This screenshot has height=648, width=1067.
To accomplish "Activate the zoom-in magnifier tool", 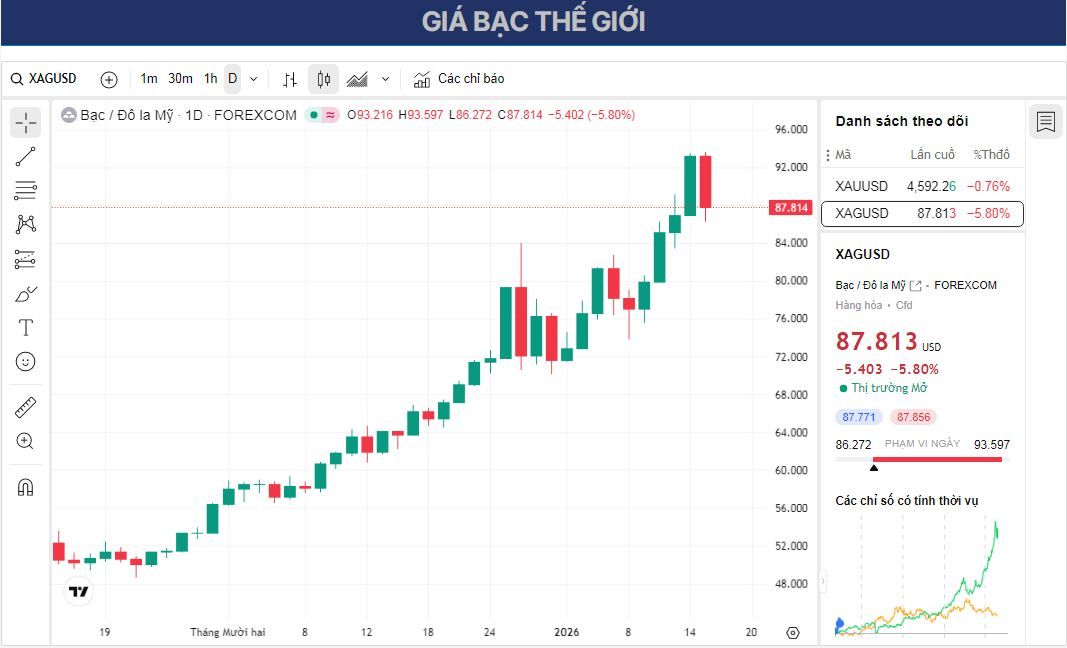I will click(x=25, y=441).
